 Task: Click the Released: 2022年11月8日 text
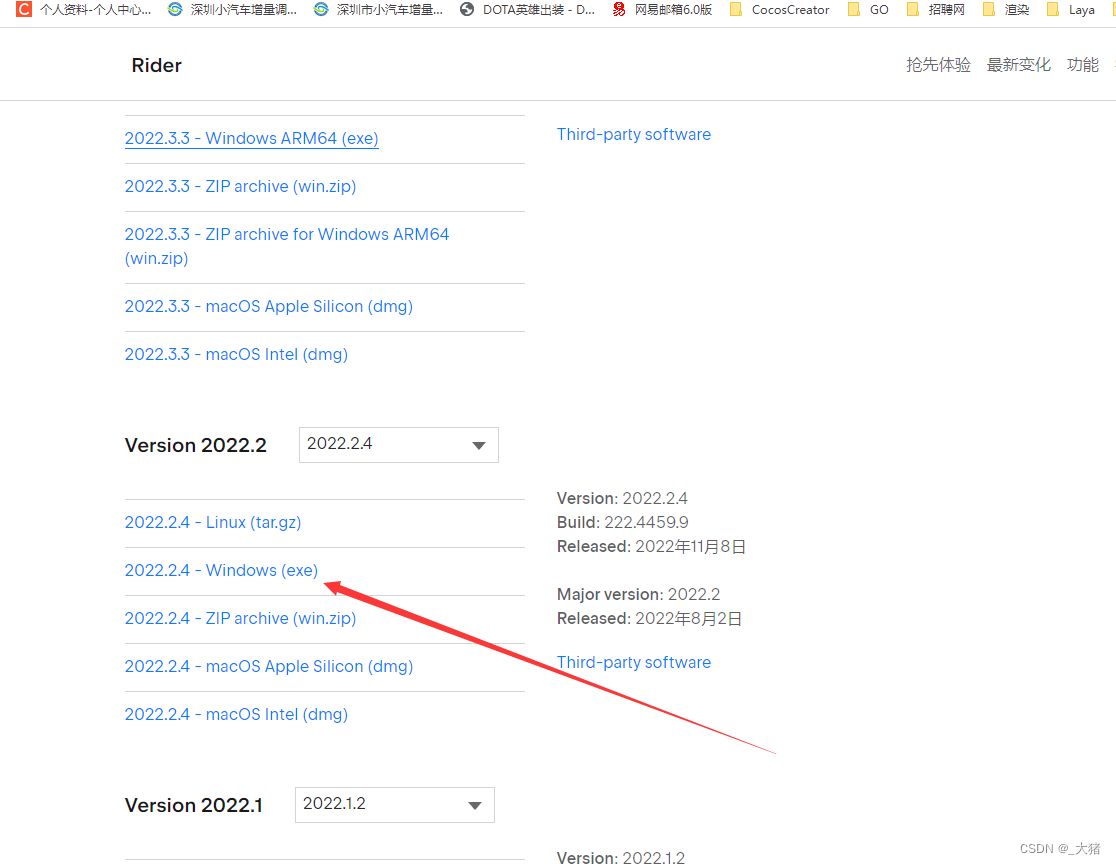651,547
